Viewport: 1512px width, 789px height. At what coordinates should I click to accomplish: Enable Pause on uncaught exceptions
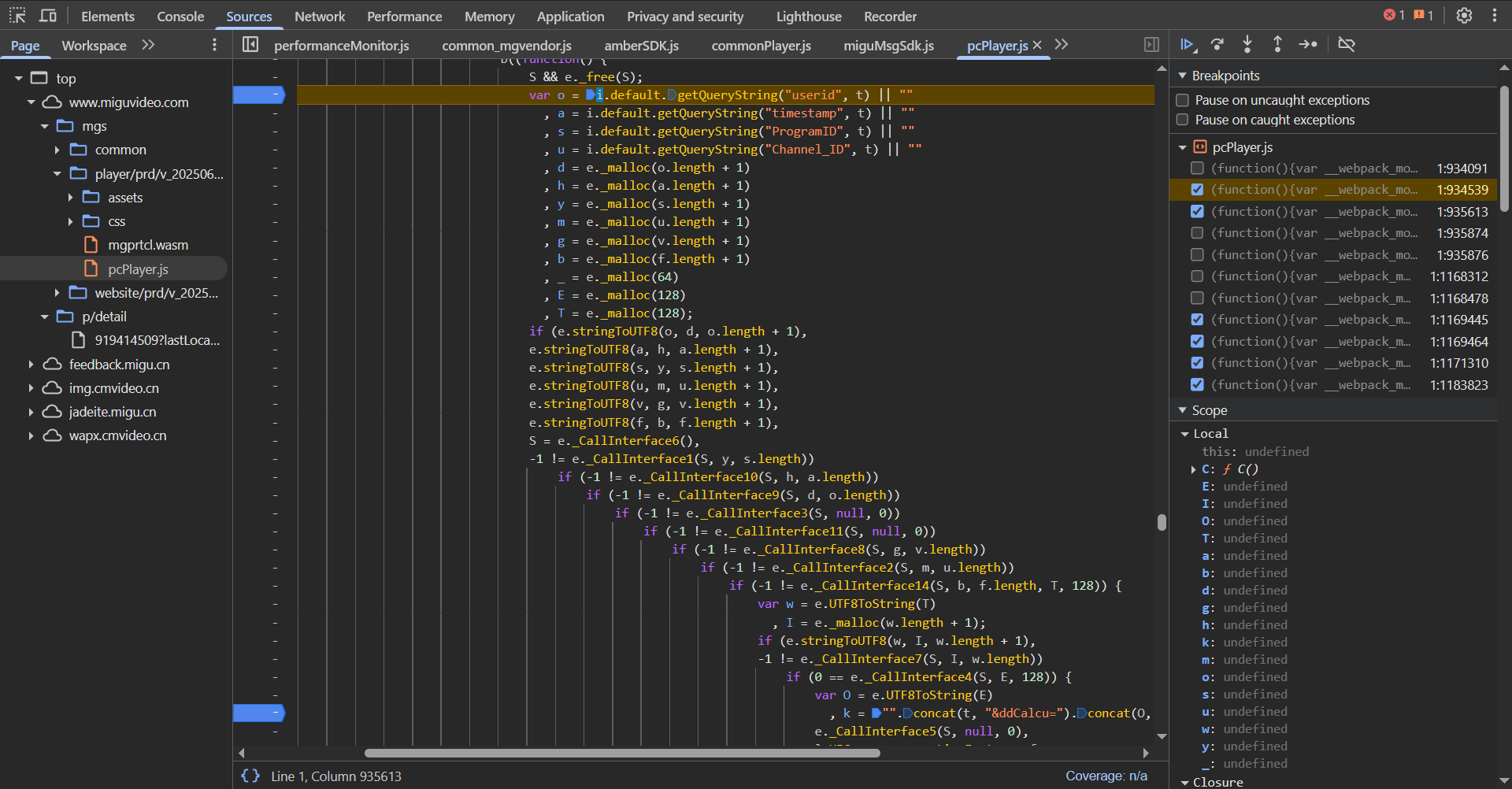(x=1182, y=100)
